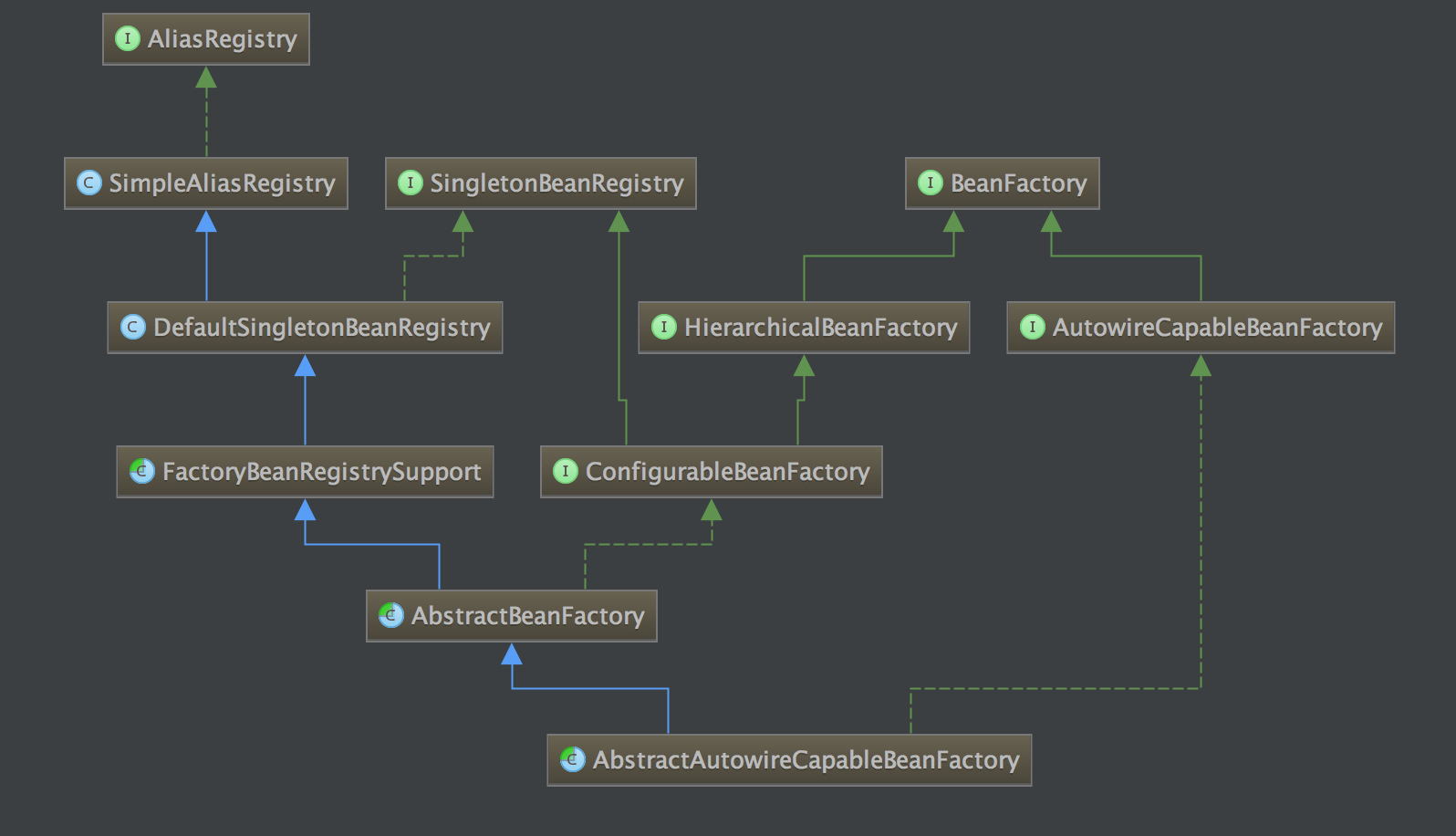Select the AbstractBeanFactory class name
This screenshot has height=836, width=1456.
(527, 616)
